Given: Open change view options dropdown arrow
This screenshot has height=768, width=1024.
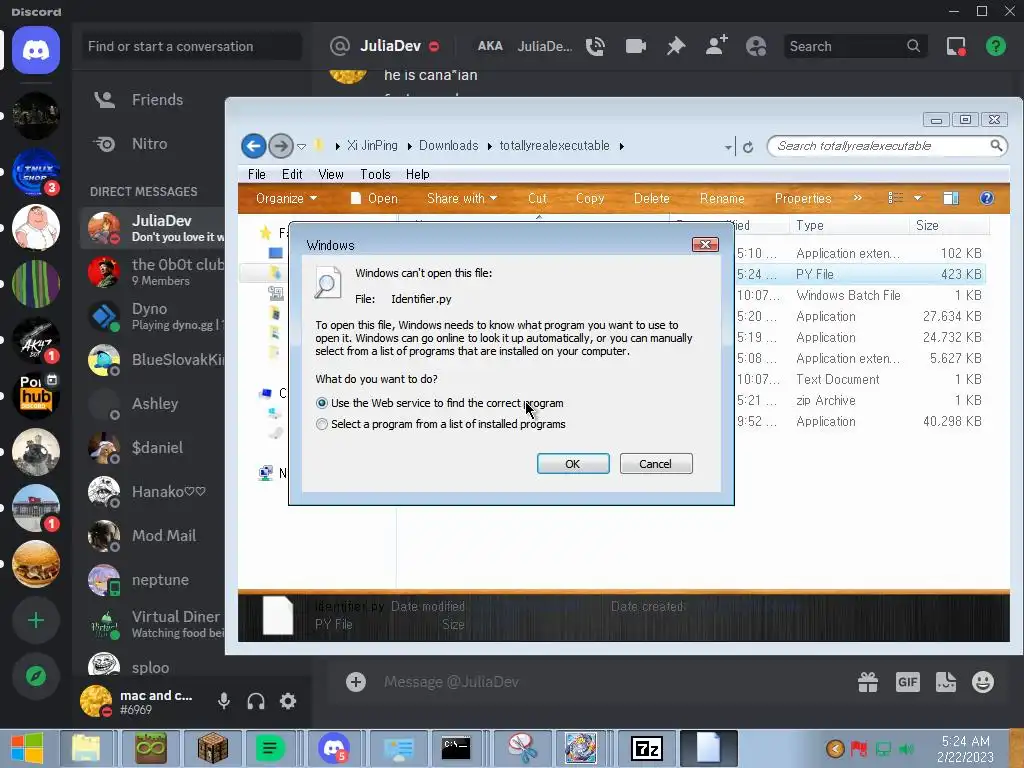Looking at the screenshot, I should (x=918, y=198).
